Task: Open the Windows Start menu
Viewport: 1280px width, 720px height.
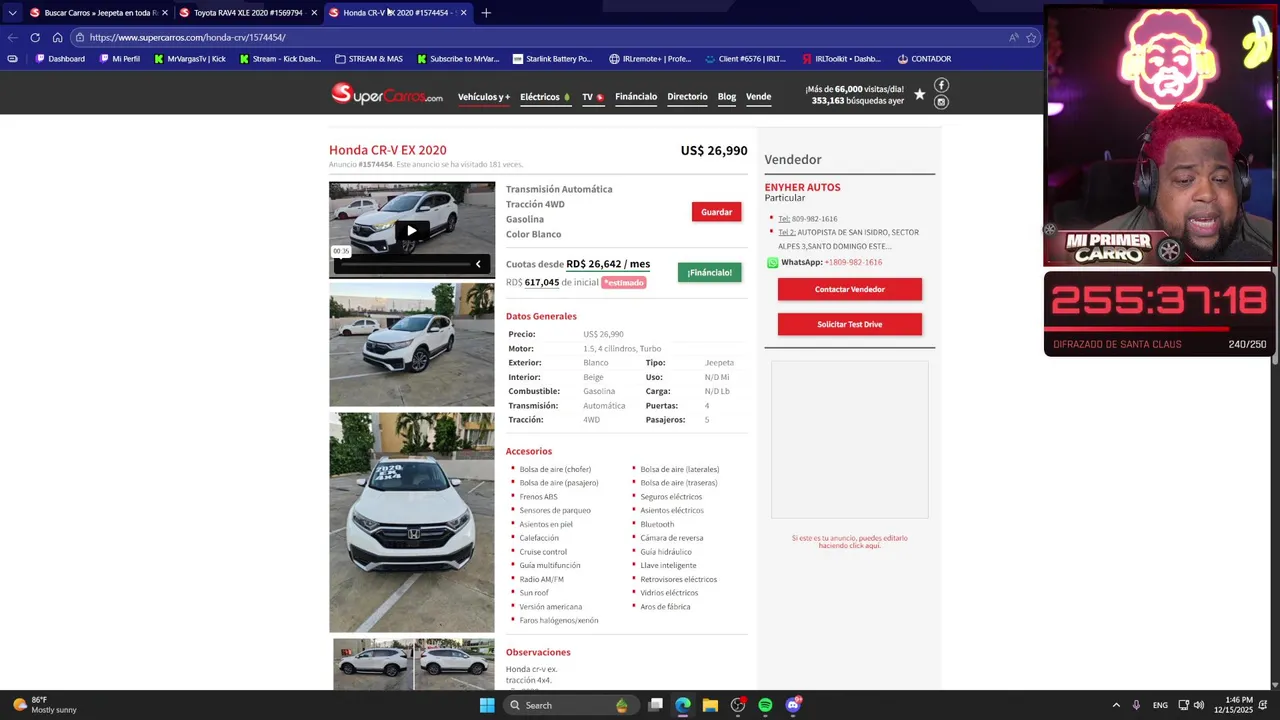Action: coord(487,705)
